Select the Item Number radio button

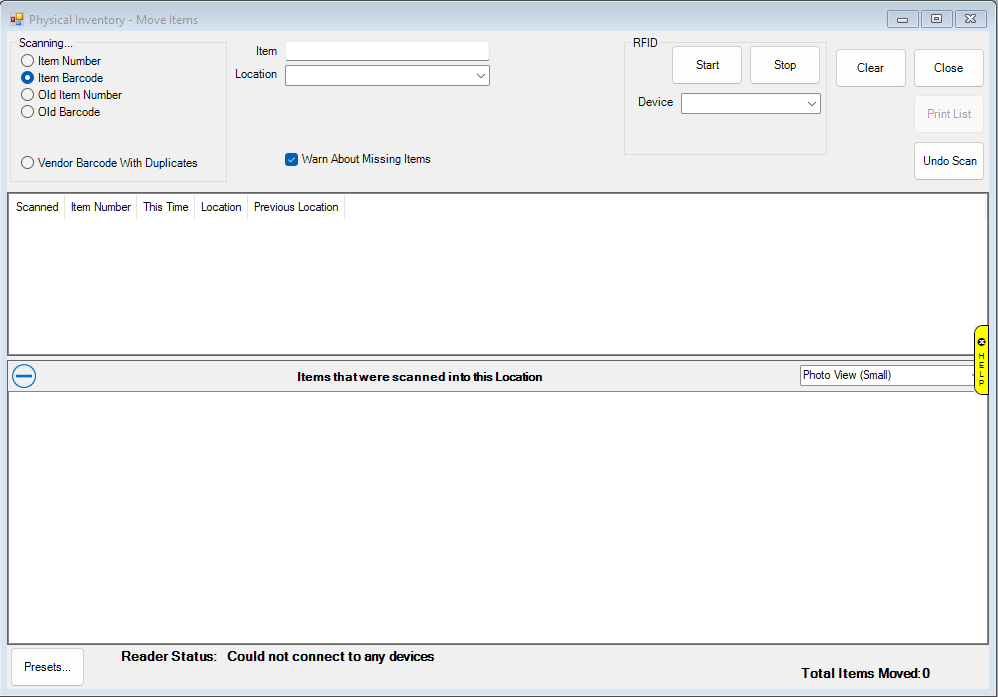pos(28,61)
